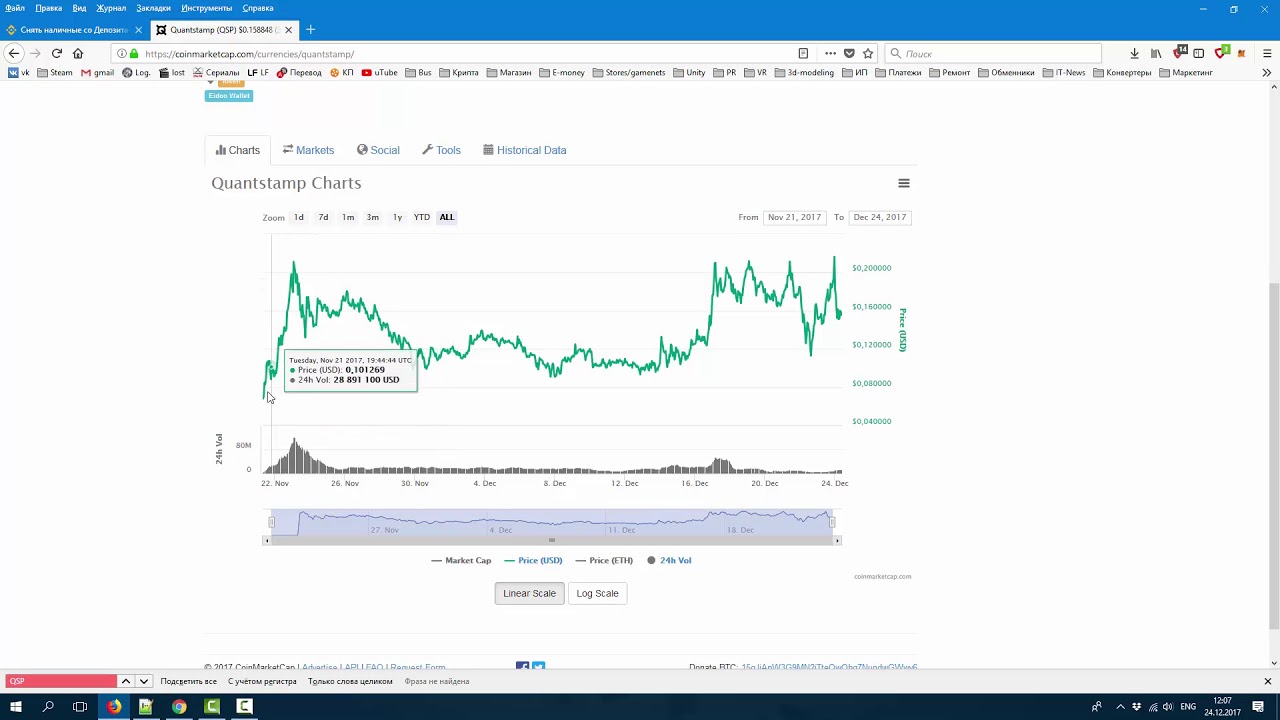Click right handle of chart range navigator
Screen dimensions: 1280x720
click(832, 521)
